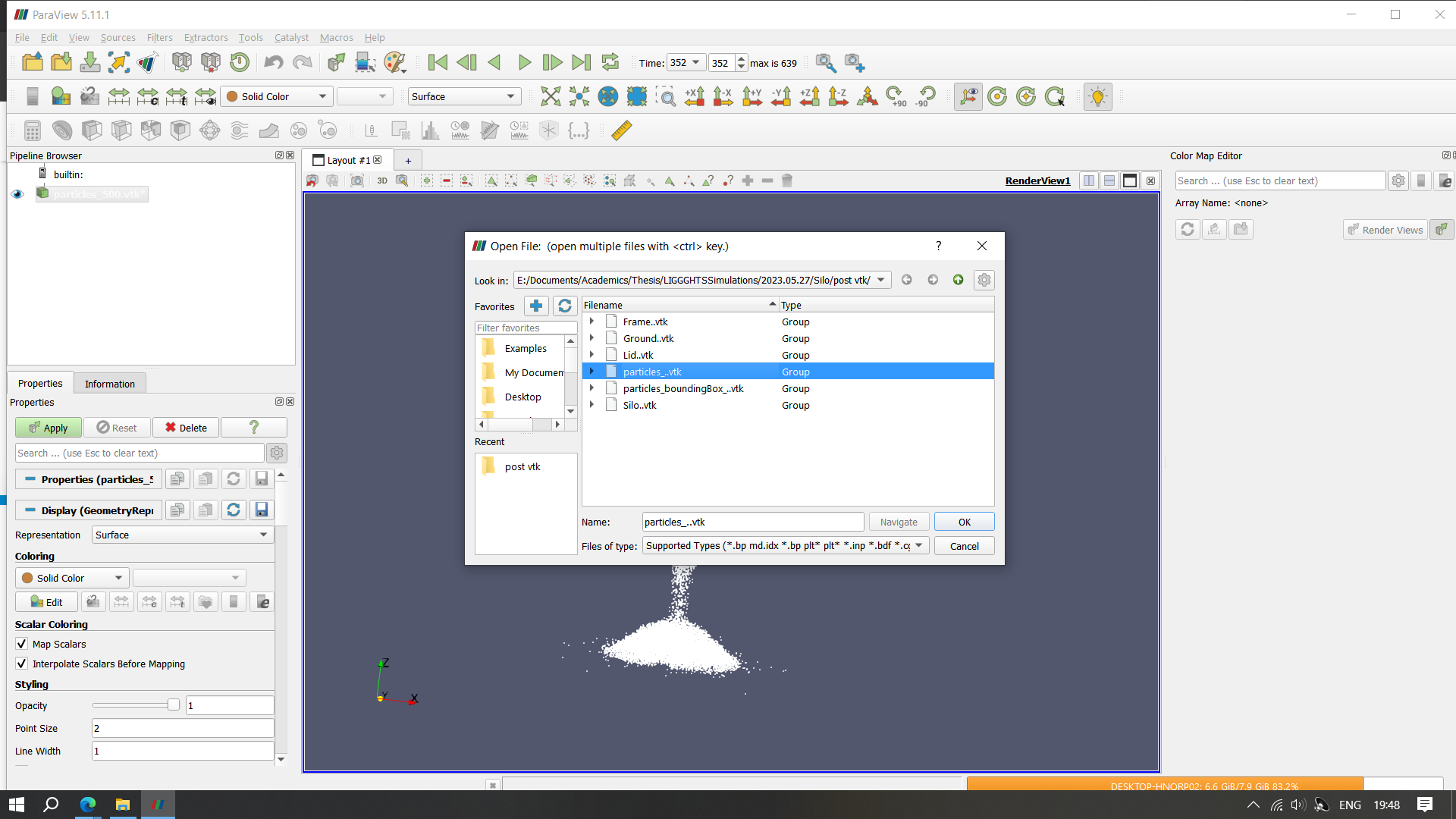Open the color palette loader icon

click(x=395, y=62)
